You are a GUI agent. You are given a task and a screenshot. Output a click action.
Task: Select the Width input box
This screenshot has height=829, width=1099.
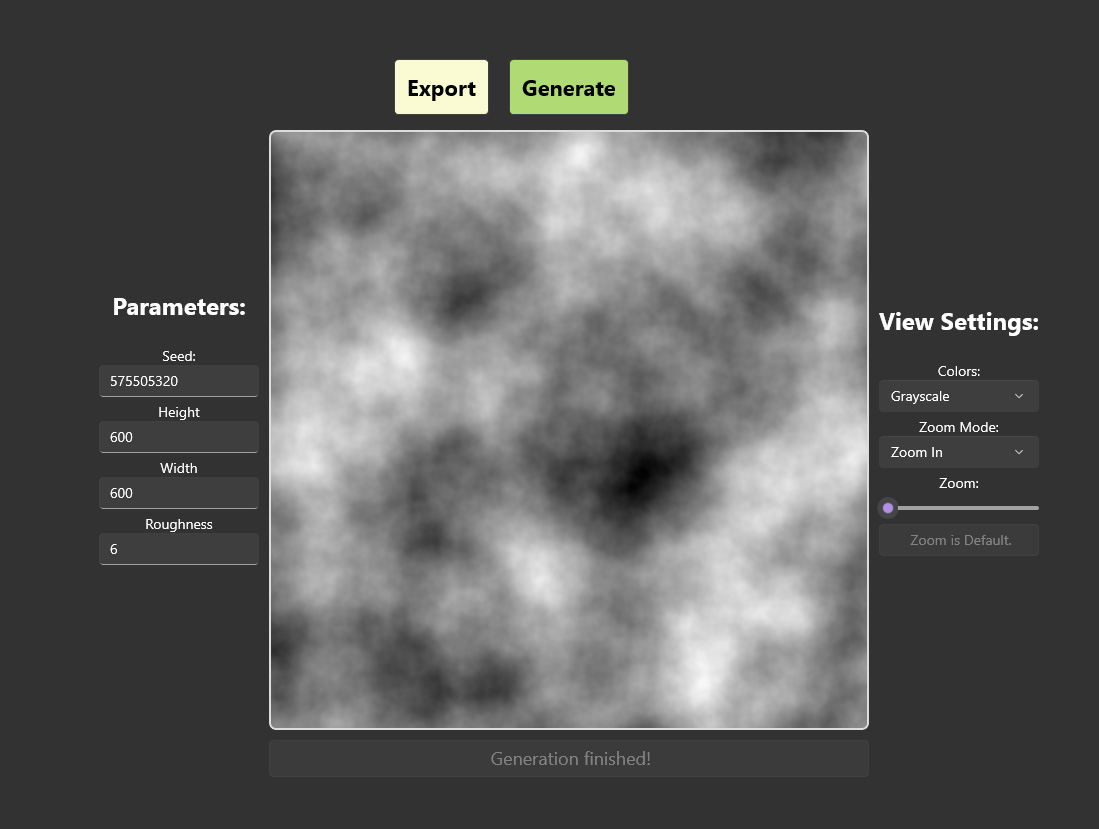(x=179, y=493)
